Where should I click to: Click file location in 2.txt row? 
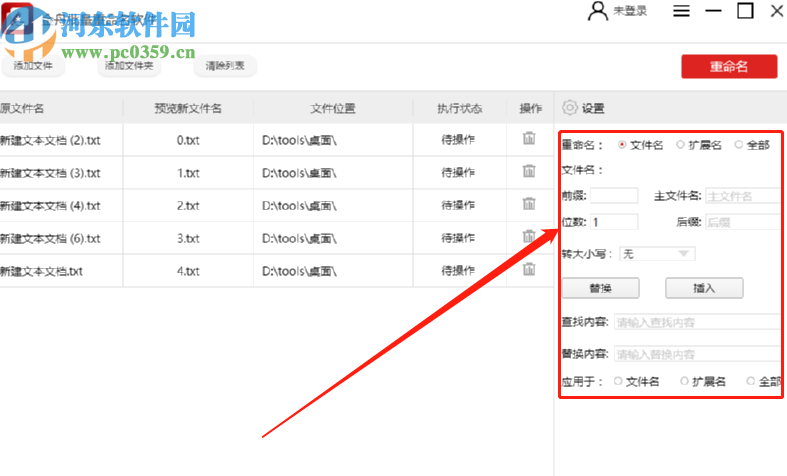(299, 205)
